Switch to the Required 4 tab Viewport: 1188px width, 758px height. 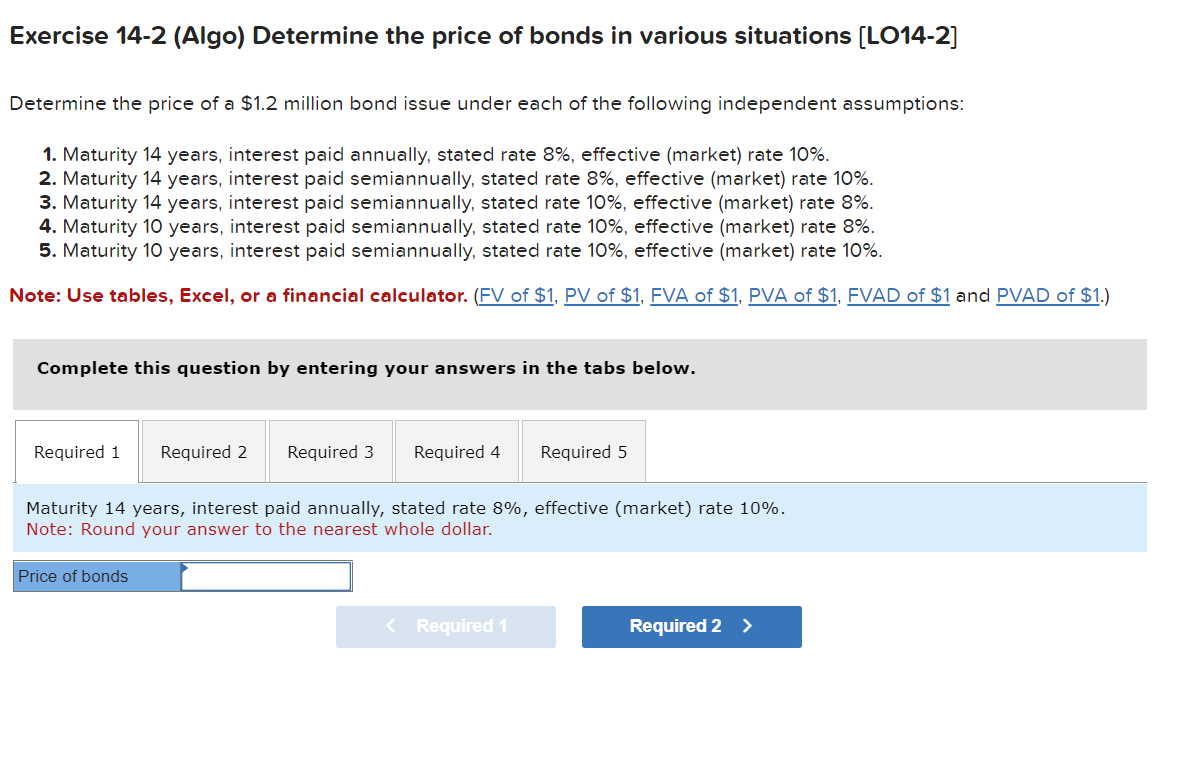point(456,451)
